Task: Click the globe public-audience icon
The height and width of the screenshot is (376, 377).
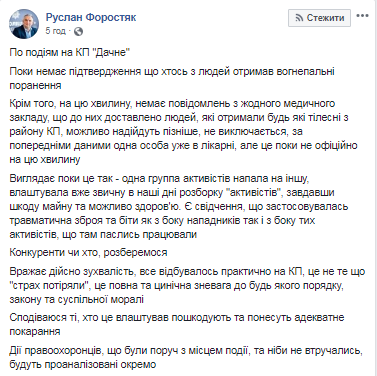Action: [78, 32]
